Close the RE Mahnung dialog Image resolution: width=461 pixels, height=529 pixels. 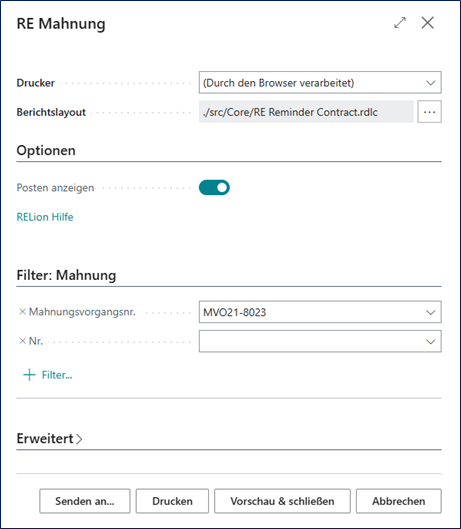(x=428, y=23)
